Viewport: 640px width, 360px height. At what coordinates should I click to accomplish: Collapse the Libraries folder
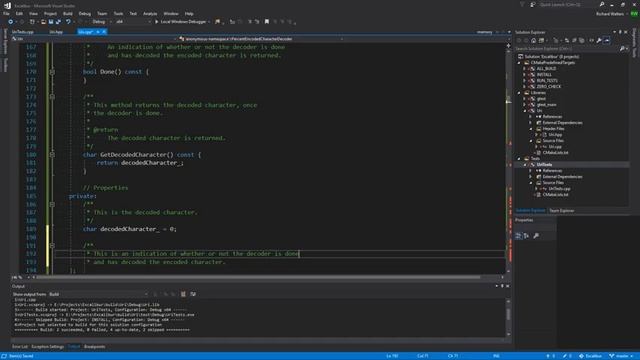519,93
